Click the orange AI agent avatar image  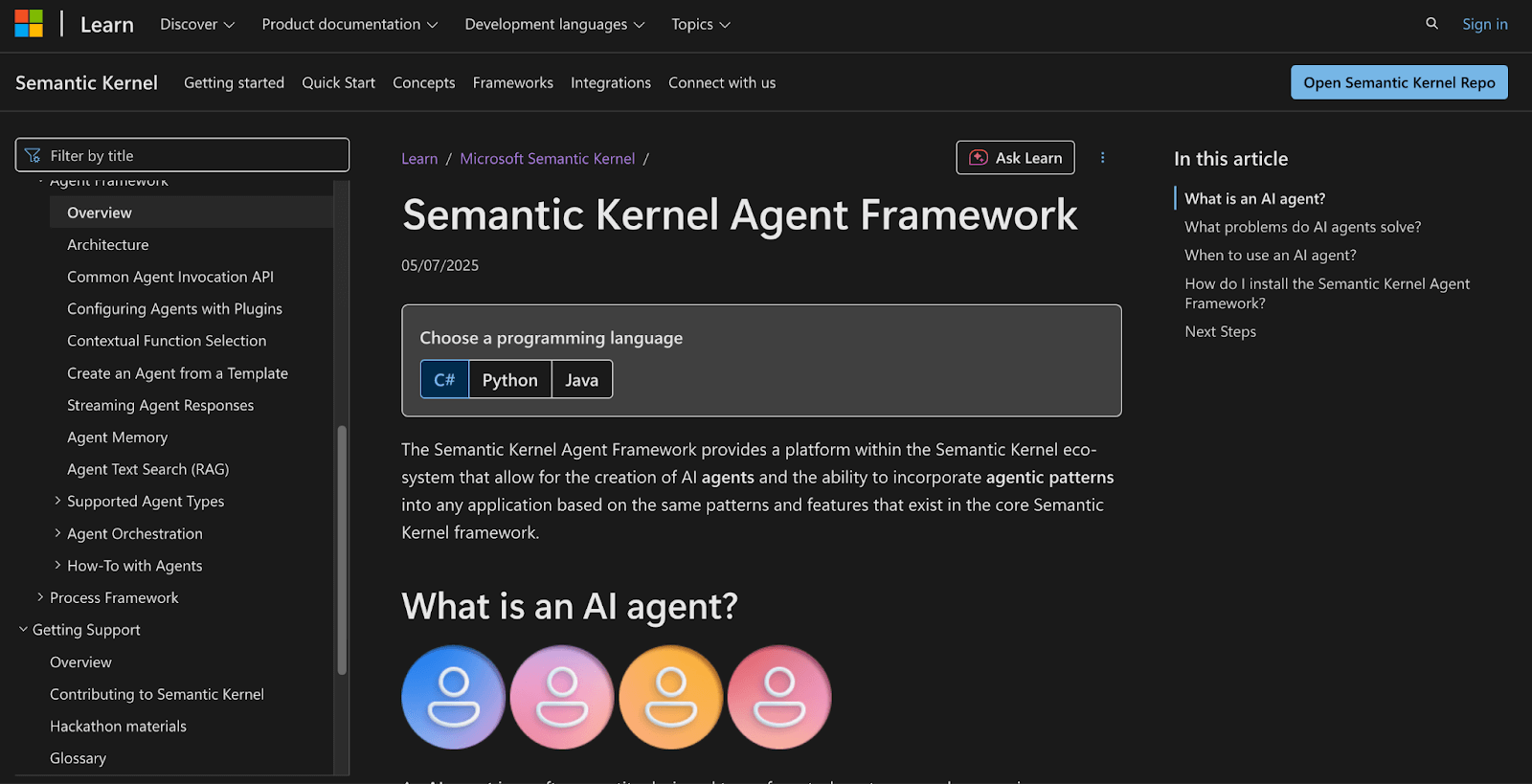coord(671,697)
